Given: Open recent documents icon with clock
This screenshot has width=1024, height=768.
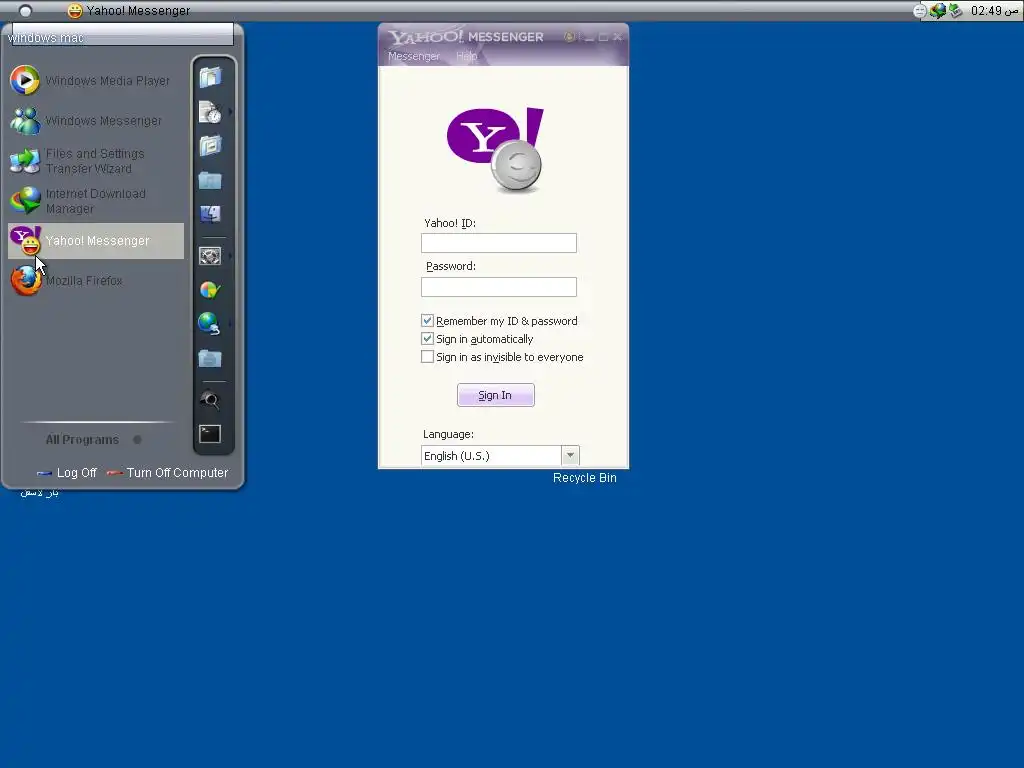Looking at the screenshot, I should click(210, 112).
